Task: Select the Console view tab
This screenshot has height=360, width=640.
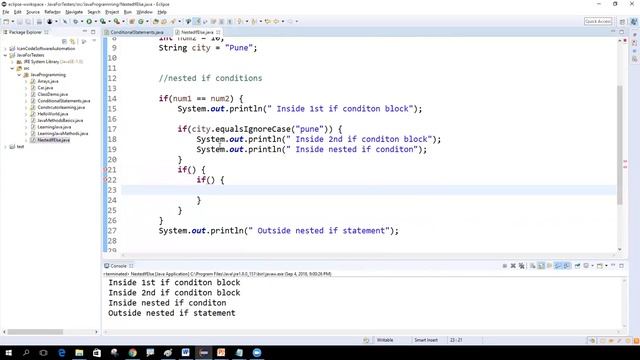Action: click(118, 266)
